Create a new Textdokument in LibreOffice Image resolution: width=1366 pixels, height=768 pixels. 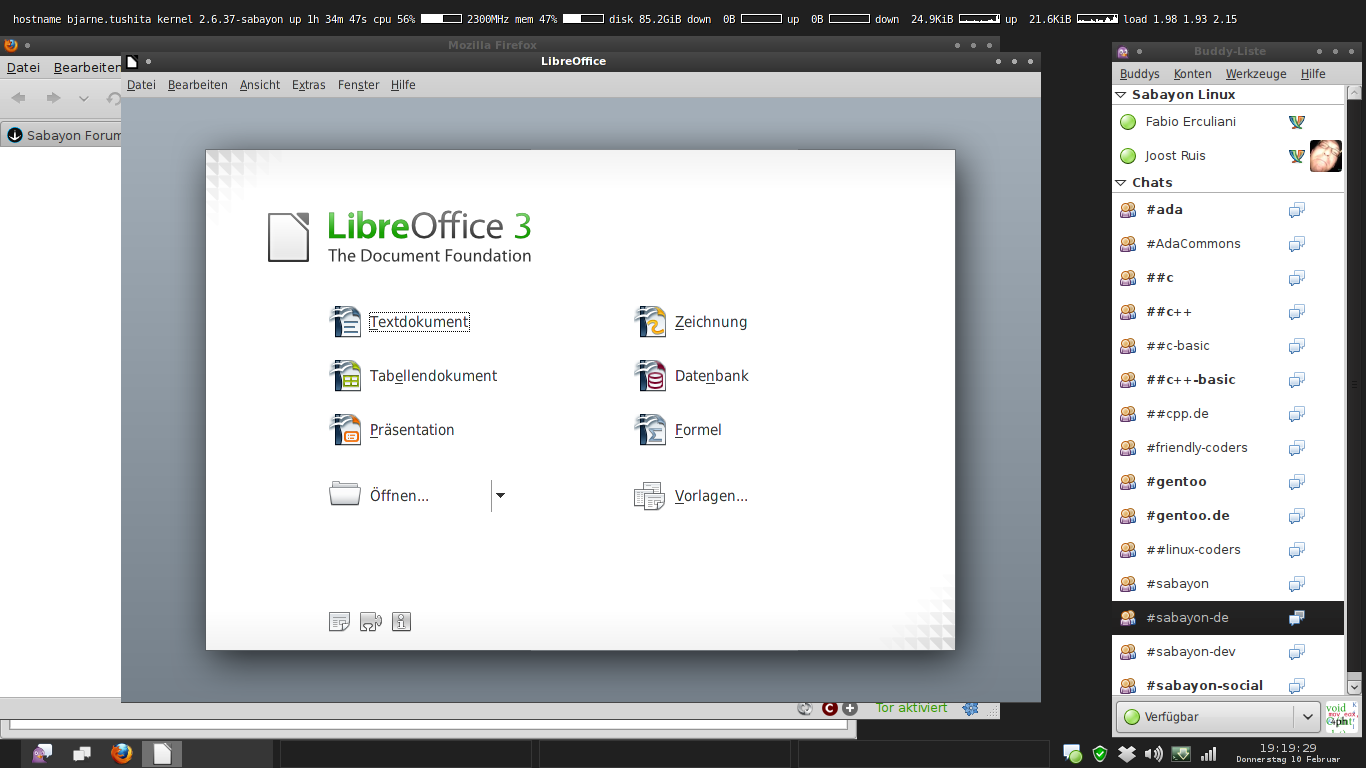click(400, 322)
